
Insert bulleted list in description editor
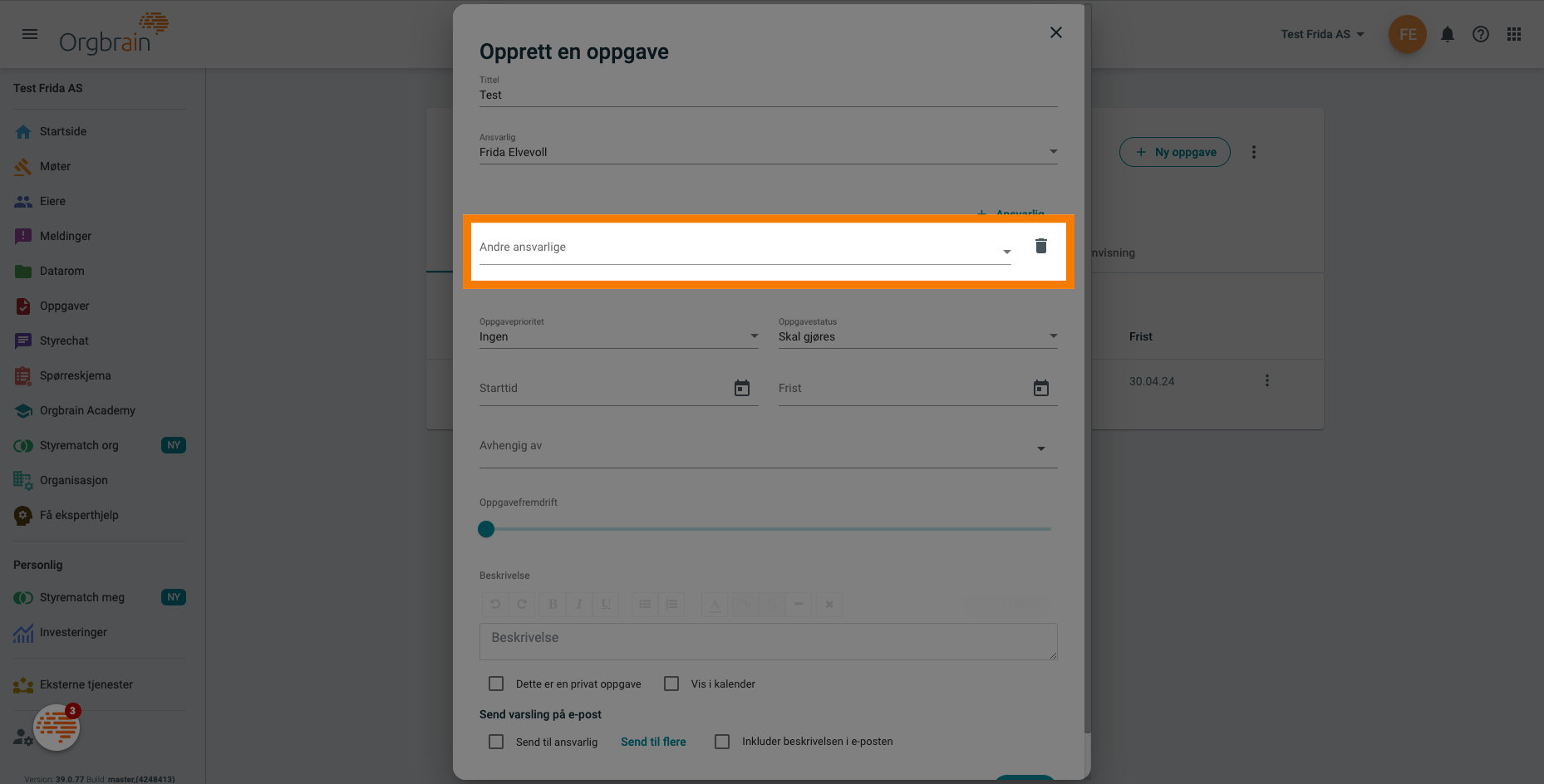(645, 604)
